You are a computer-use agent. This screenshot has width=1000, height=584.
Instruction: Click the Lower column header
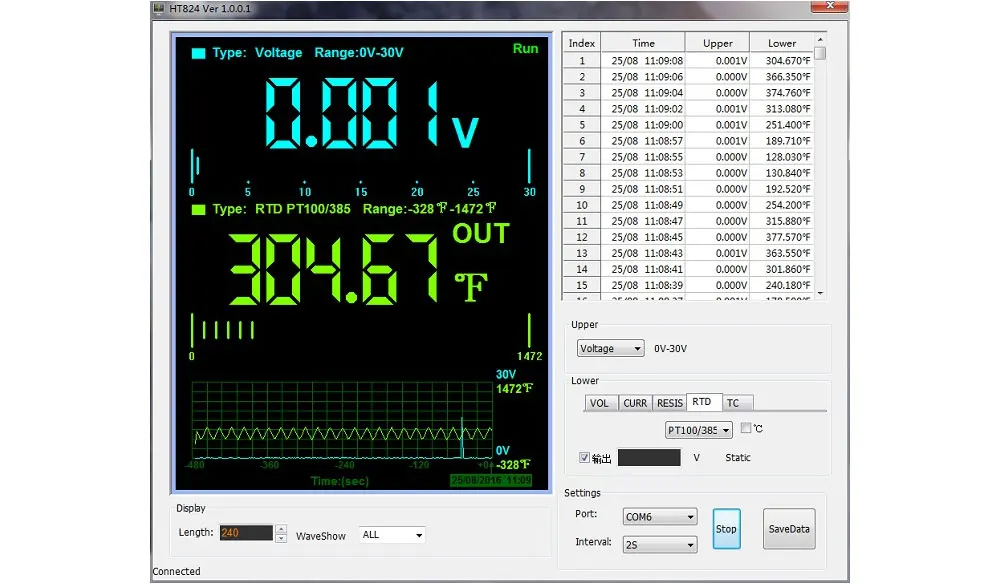point(782,43)
